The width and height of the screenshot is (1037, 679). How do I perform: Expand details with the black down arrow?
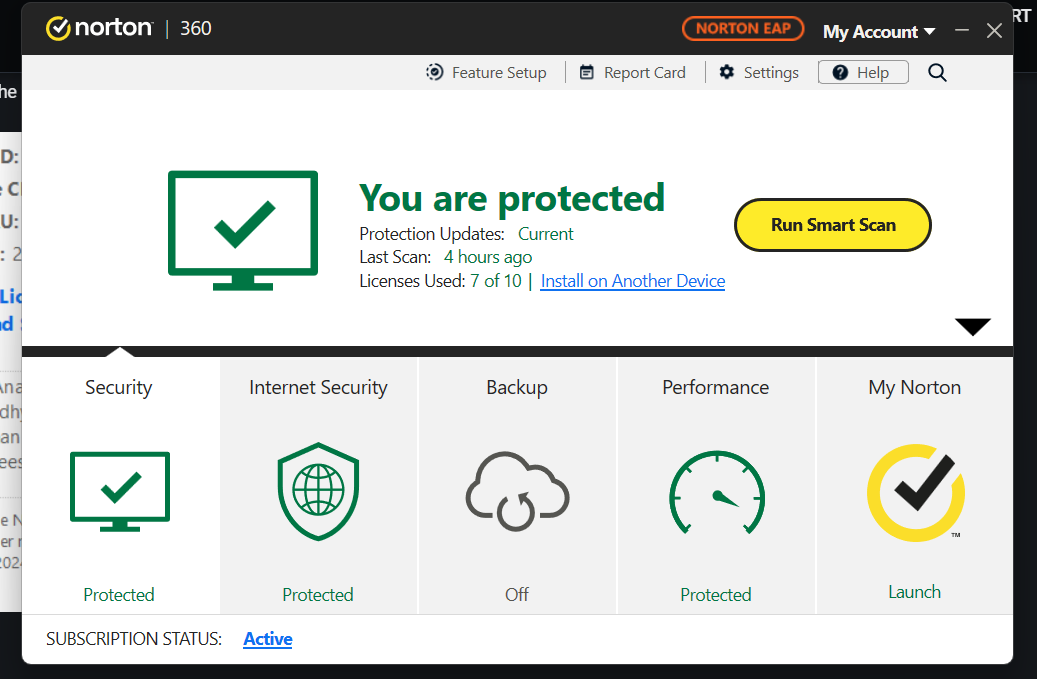(x=972, y=327)
